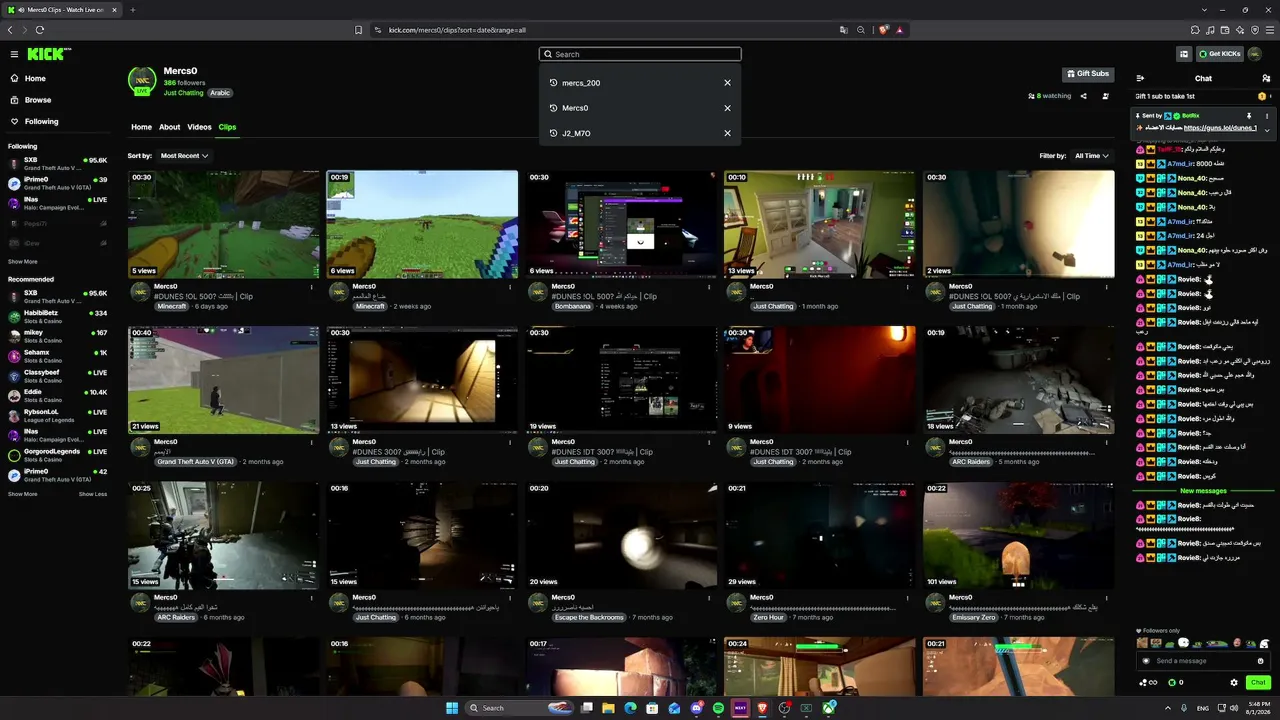This screenshot has height=720, width=1280.
Task: Open the Most Recent sort dropdown
Action: (x=184, y=156)
